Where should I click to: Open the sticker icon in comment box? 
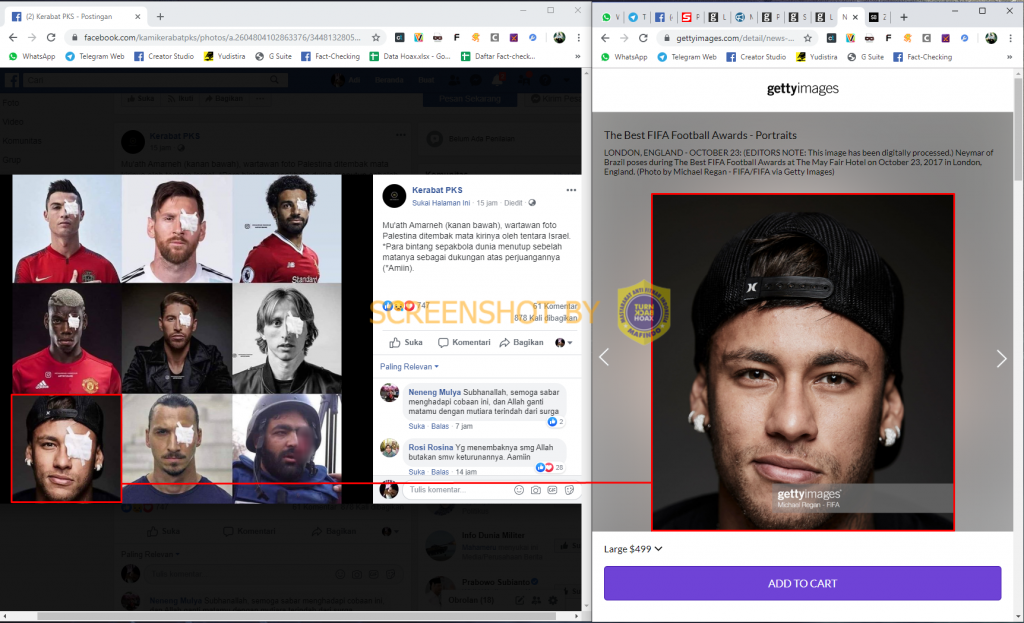coord(569,490)
